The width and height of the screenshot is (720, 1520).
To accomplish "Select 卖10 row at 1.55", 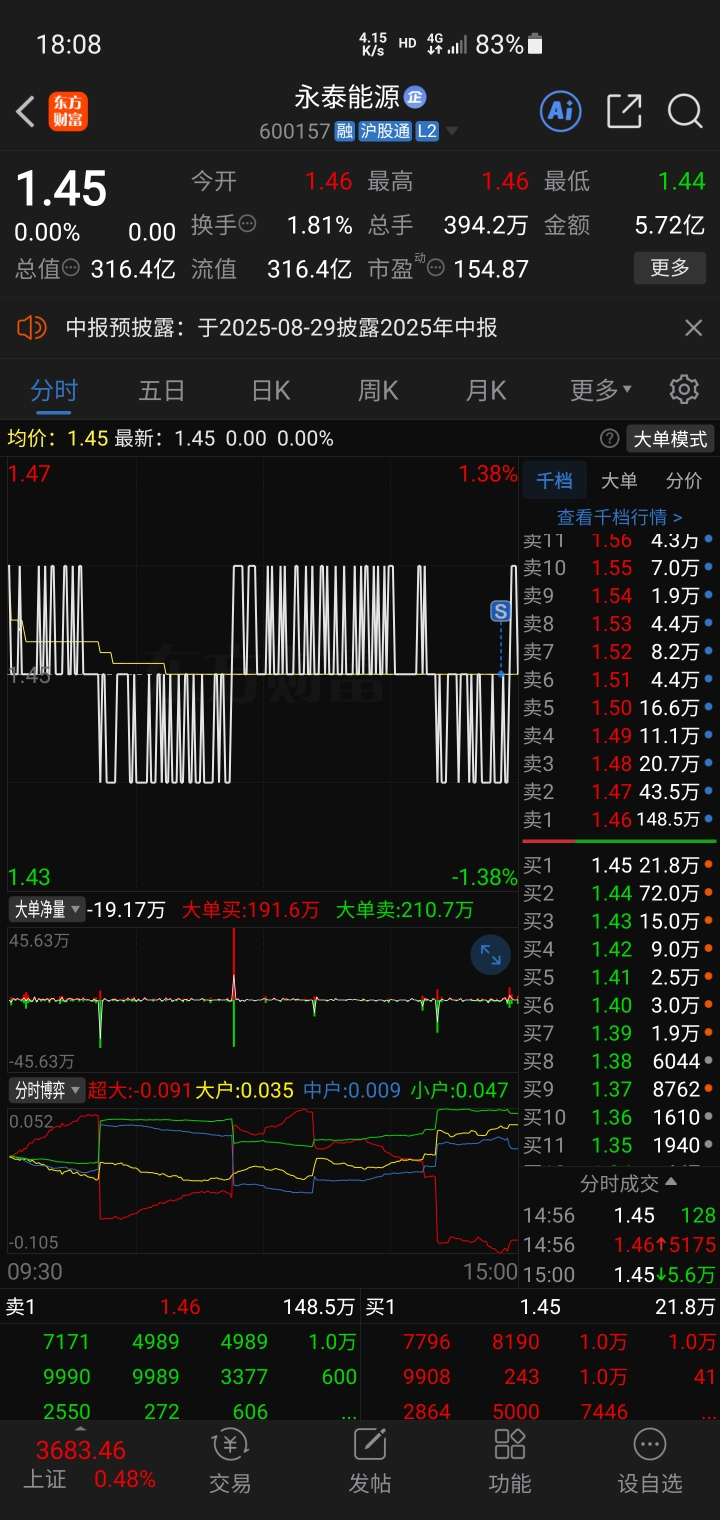I will click(618, 567).
